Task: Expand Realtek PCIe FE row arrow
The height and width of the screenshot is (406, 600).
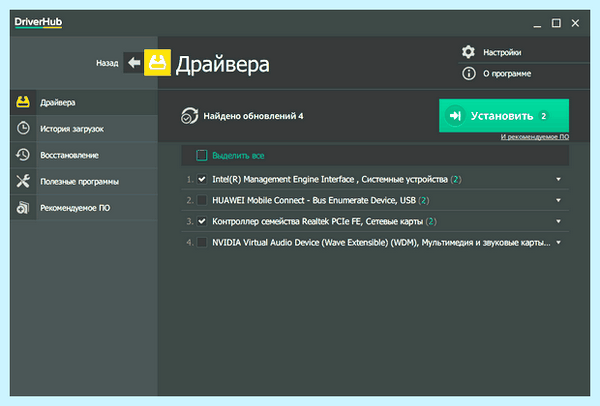Action: click(558, 221)
